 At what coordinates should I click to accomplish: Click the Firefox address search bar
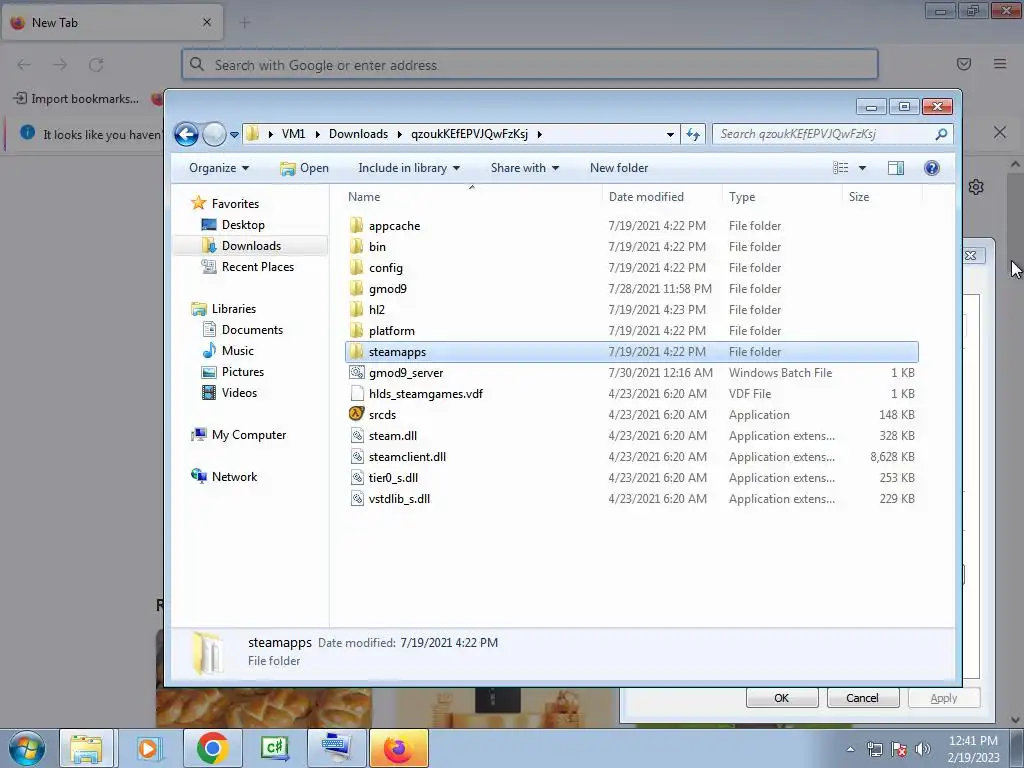[x=530, y=65]
